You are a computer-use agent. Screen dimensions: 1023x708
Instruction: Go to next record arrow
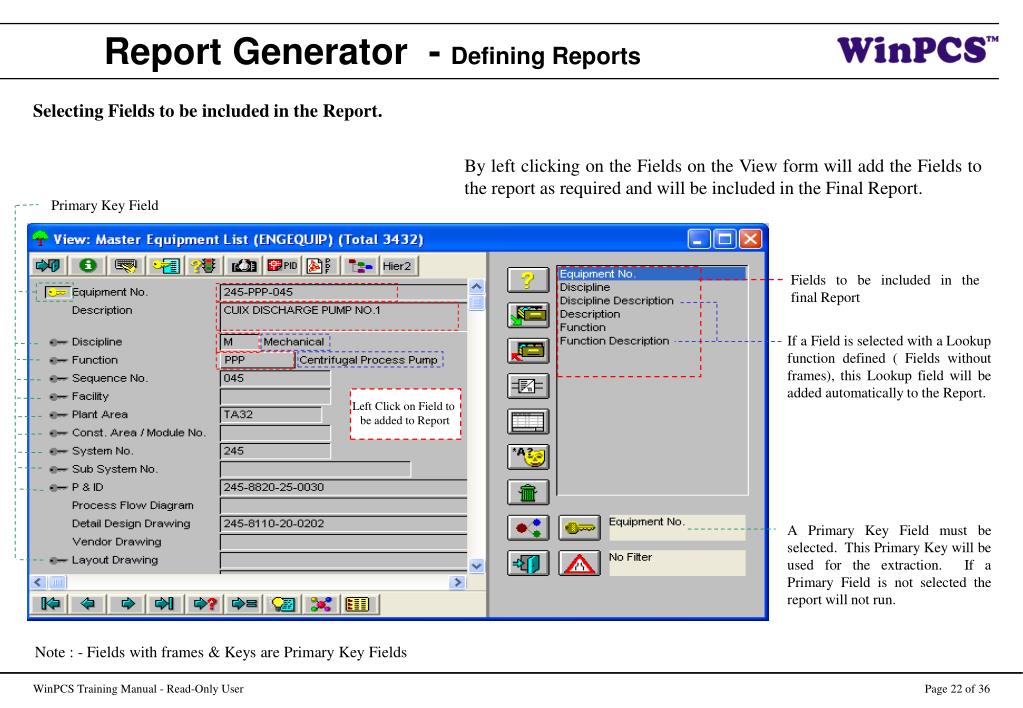point(127,604)
